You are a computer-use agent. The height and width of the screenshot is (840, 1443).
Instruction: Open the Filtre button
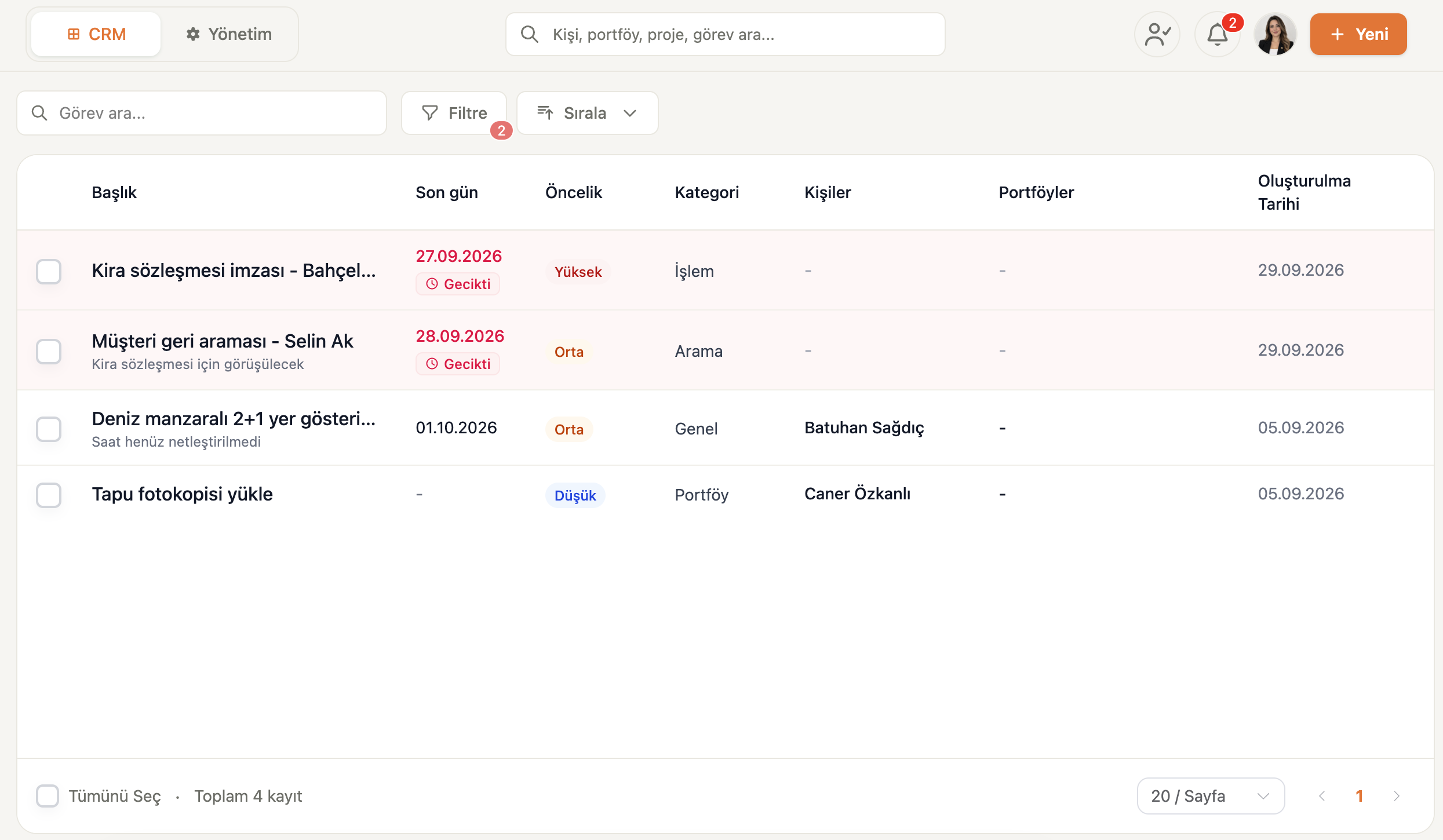tap(454, 113)
